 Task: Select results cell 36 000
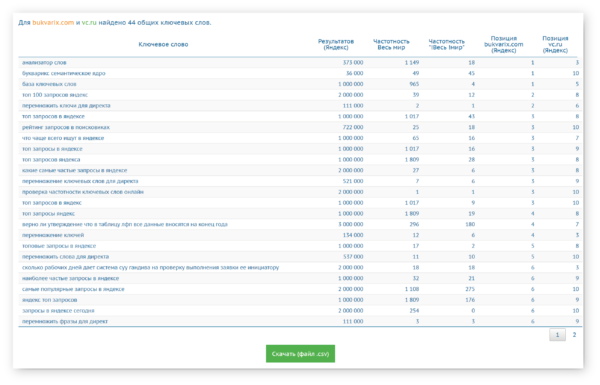click(354, 73)
